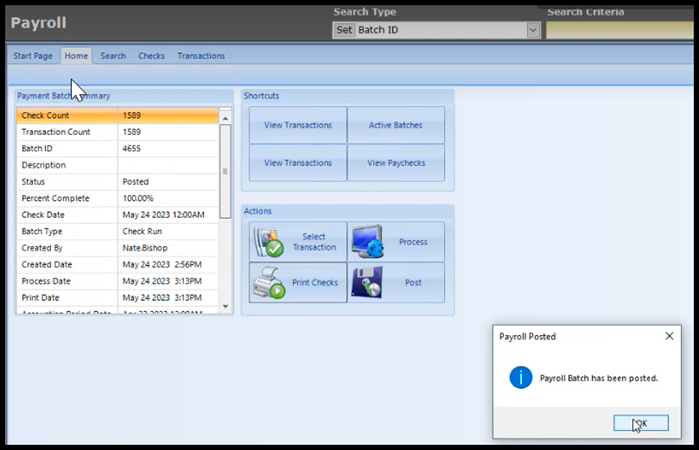The height and width of the screenshot is (450, 699).
Task: Switch to the Start Page tab
Action: pyautogui.click(x=33, y=56)
